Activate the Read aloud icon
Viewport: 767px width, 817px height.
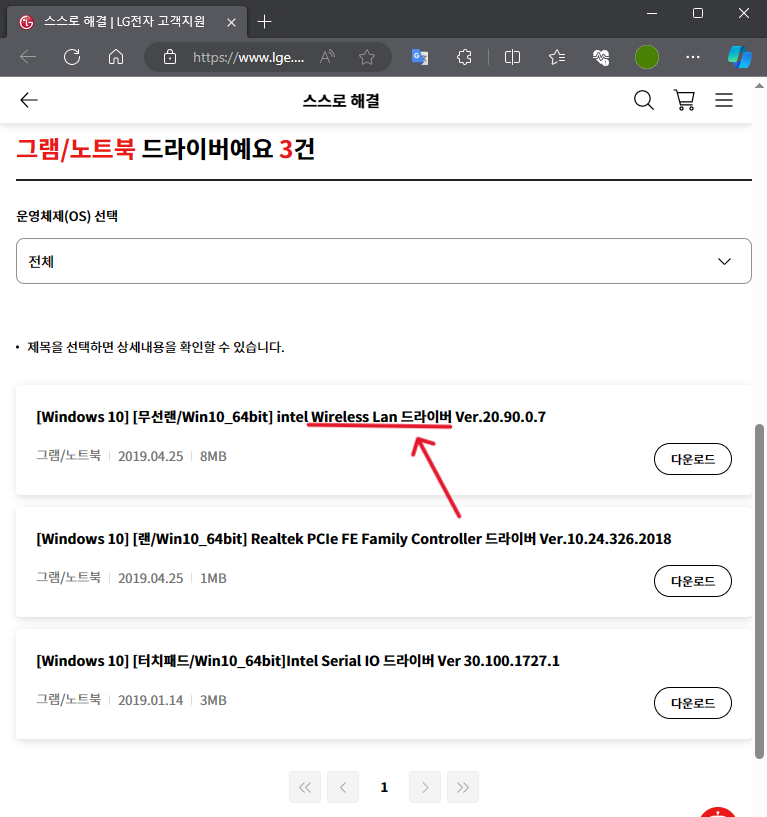tap(327, 57)
